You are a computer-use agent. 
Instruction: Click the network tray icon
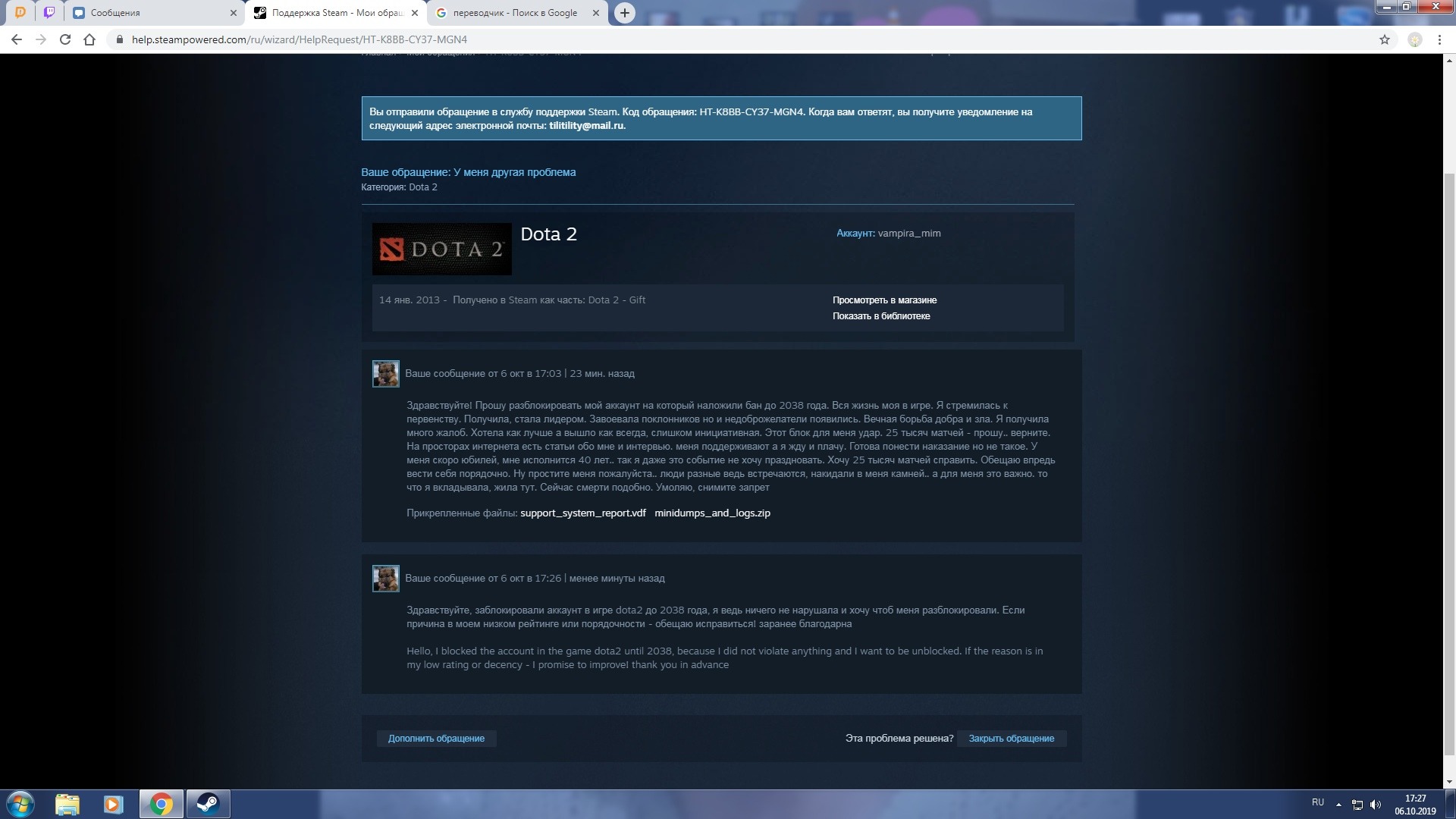tap(1357, 805)
